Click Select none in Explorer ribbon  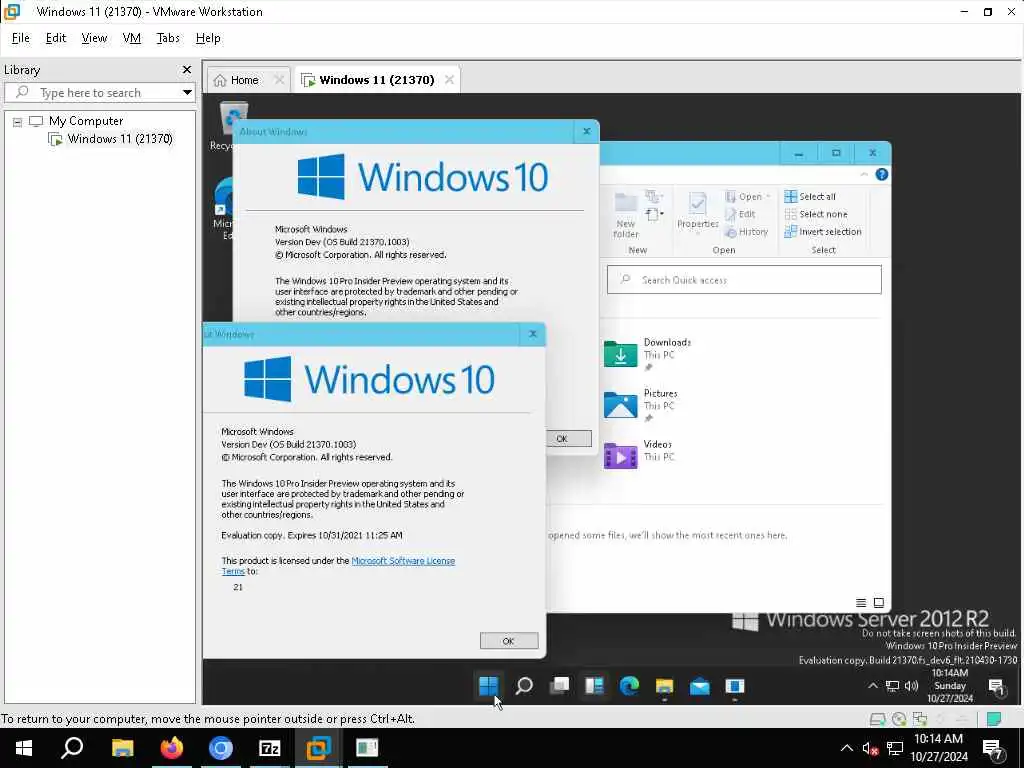point(816,214)
